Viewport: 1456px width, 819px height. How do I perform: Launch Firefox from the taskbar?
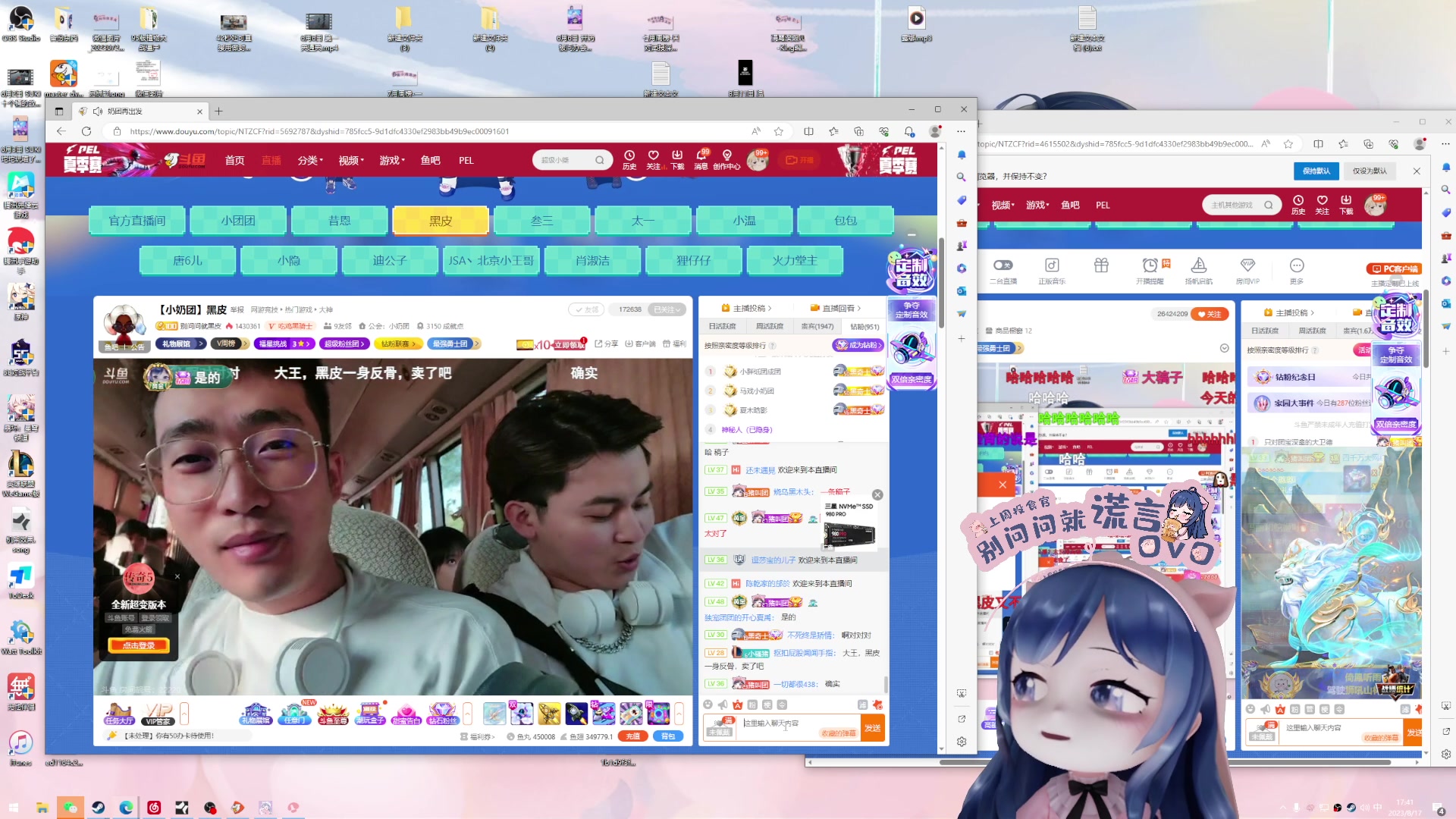click(237, 808)
